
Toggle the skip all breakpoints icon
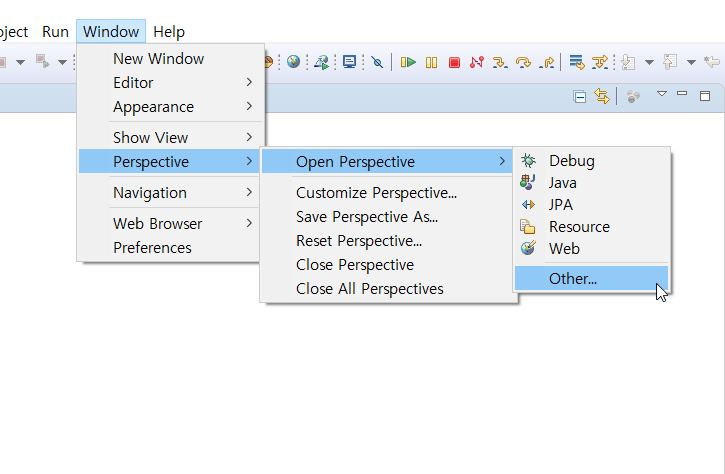pos(377,62)
